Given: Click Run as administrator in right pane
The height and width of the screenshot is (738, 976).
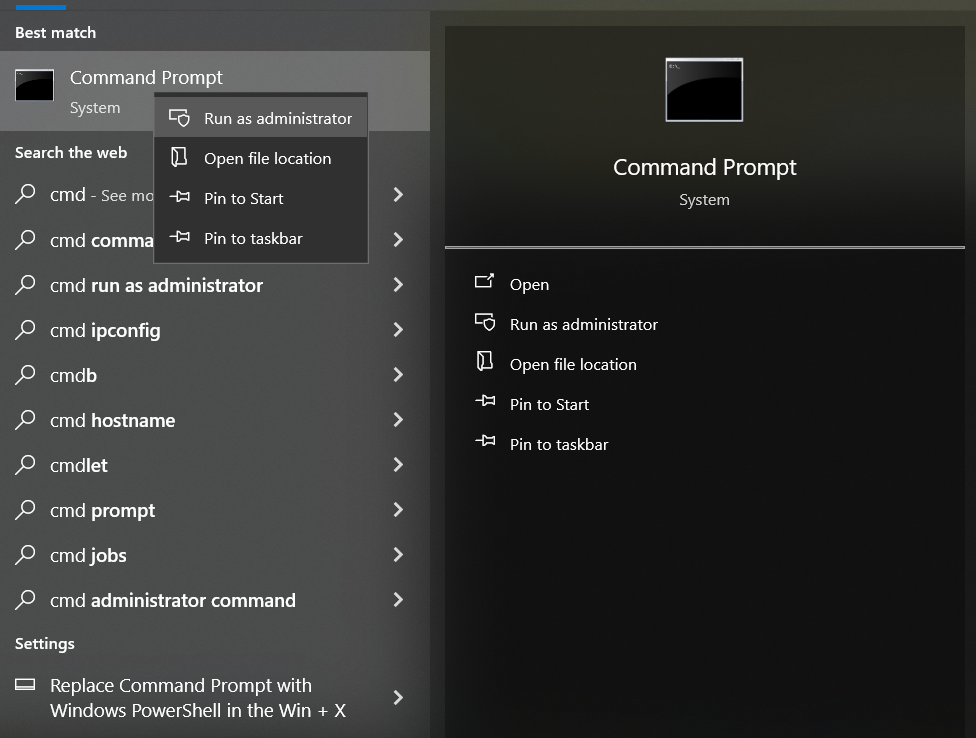Looking at the screenshot, I should pos(583,324).
